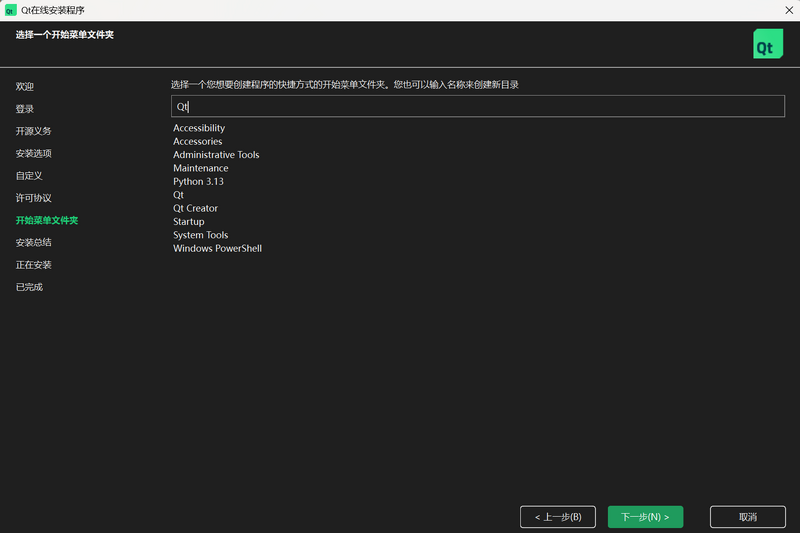Choose Administrative Tools from the list

(216, 155)
